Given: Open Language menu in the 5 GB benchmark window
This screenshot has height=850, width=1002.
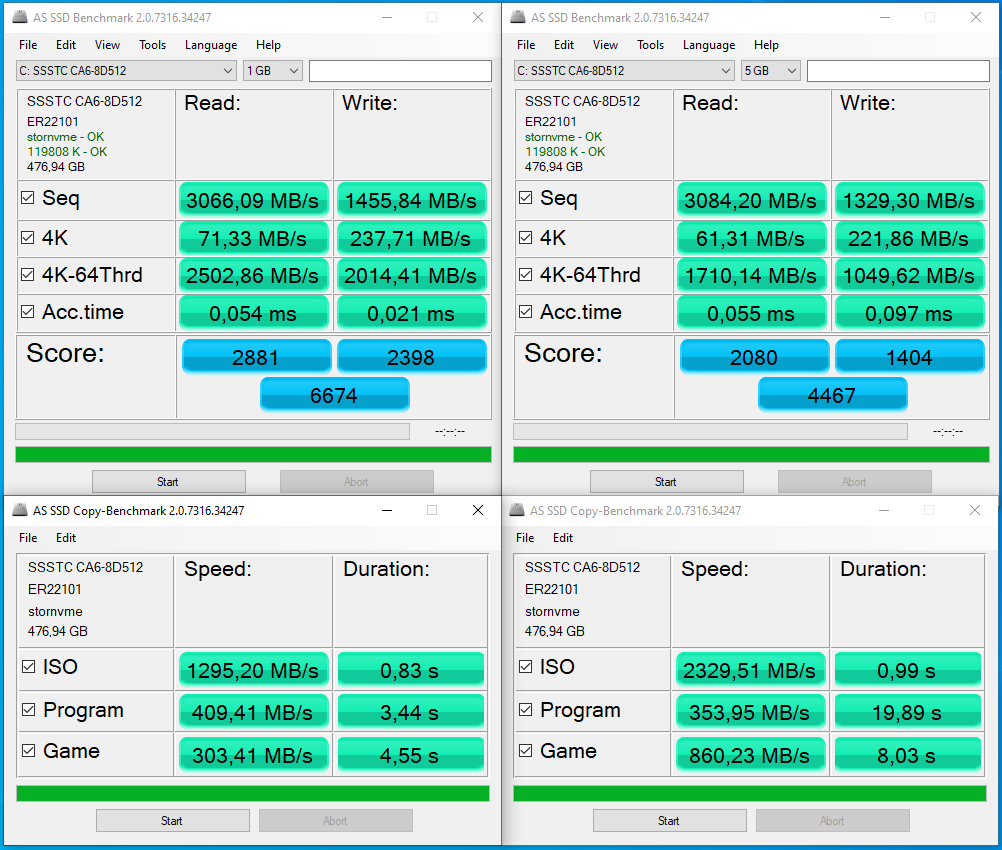Looking at the screenshot, I should click(709, 45).
